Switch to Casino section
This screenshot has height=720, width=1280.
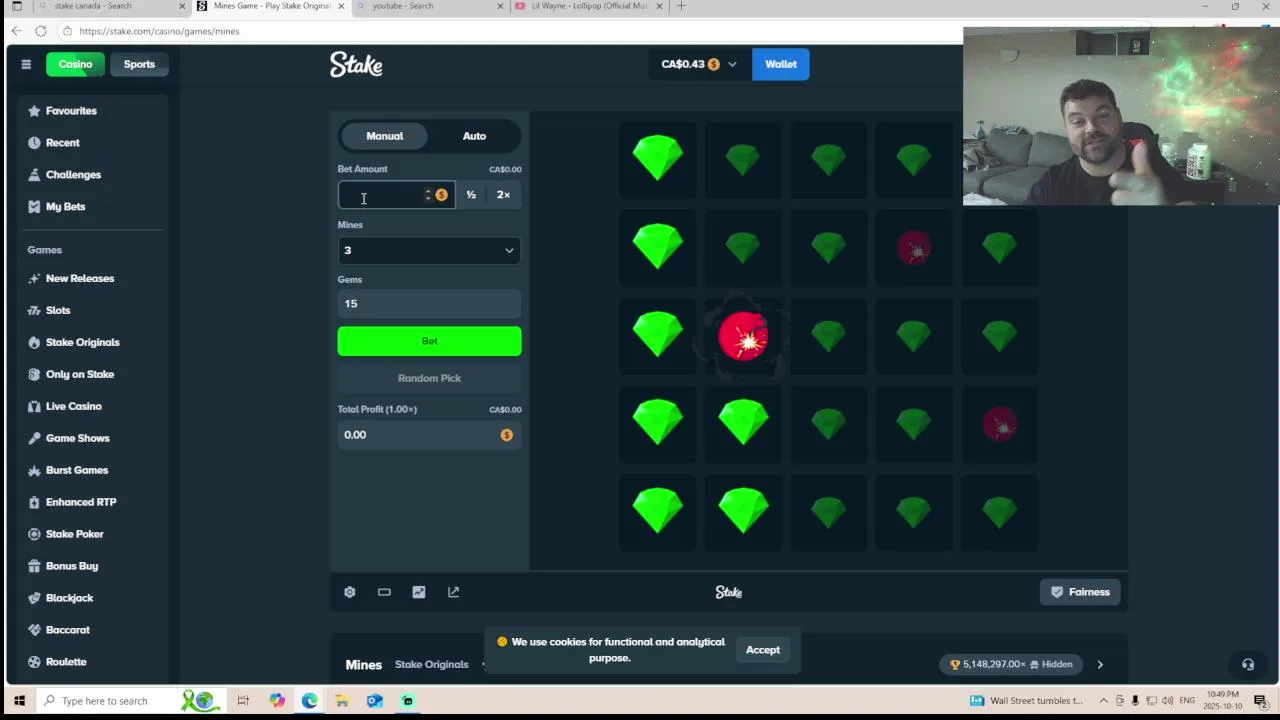[x=75, y=65]
